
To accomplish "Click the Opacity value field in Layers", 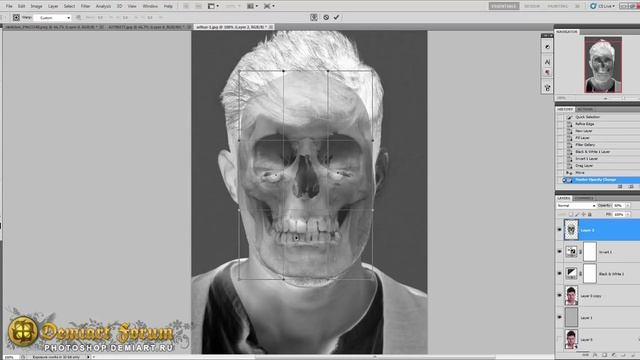I will click(x=618, y=206).
